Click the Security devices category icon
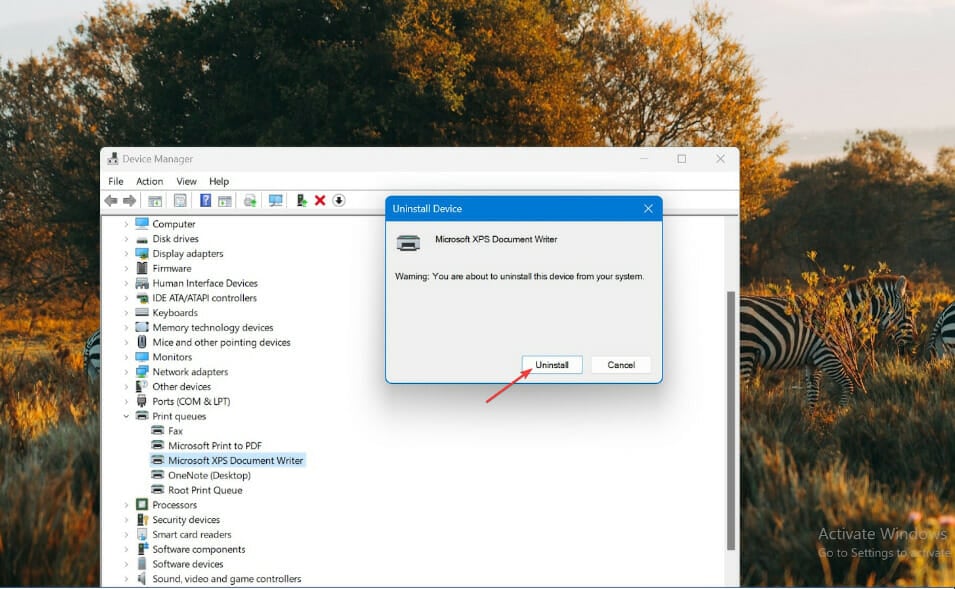The image size is (955, 589). tap(142, 520)
